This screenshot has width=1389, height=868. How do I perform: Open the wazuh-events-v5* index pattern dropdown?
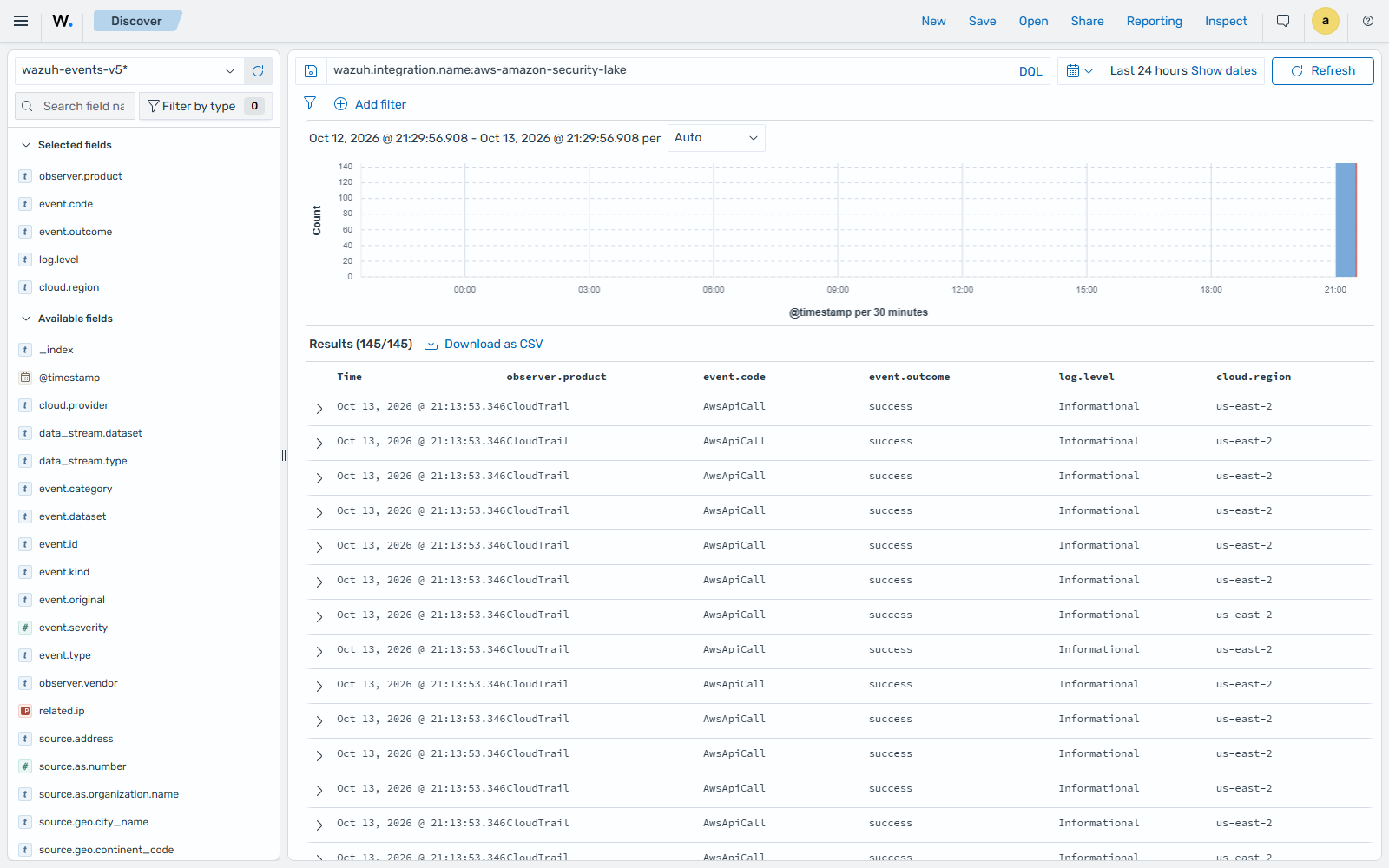click(x=128, y=71)
